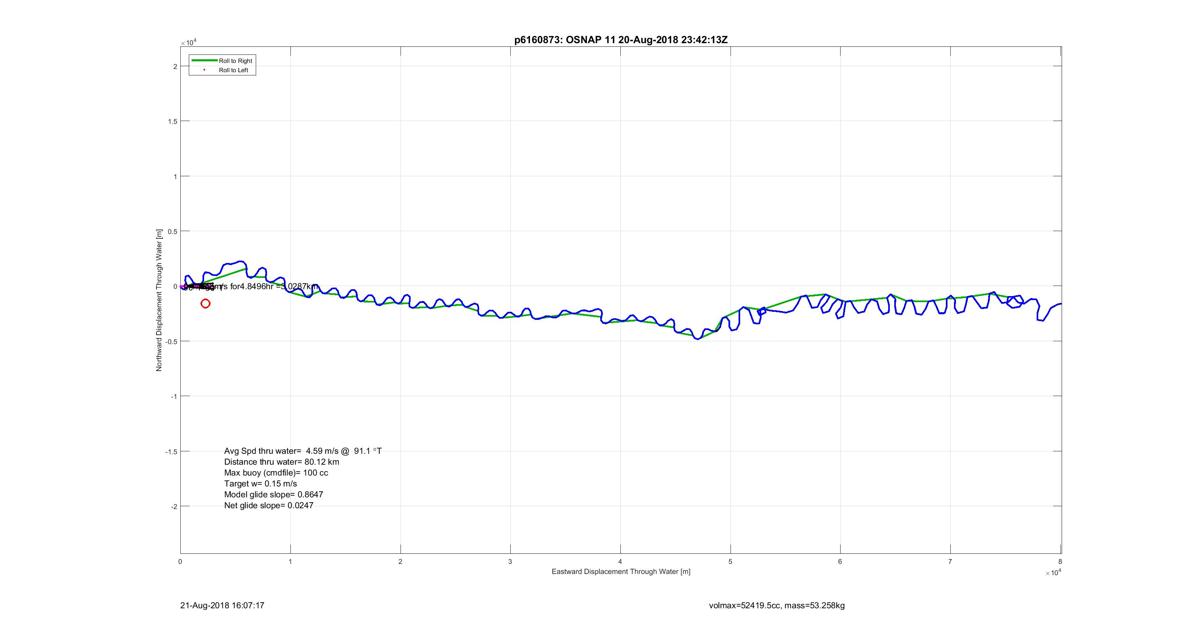Click x-axis tick label '3'

pyautogui.click(x=511, y=563)
